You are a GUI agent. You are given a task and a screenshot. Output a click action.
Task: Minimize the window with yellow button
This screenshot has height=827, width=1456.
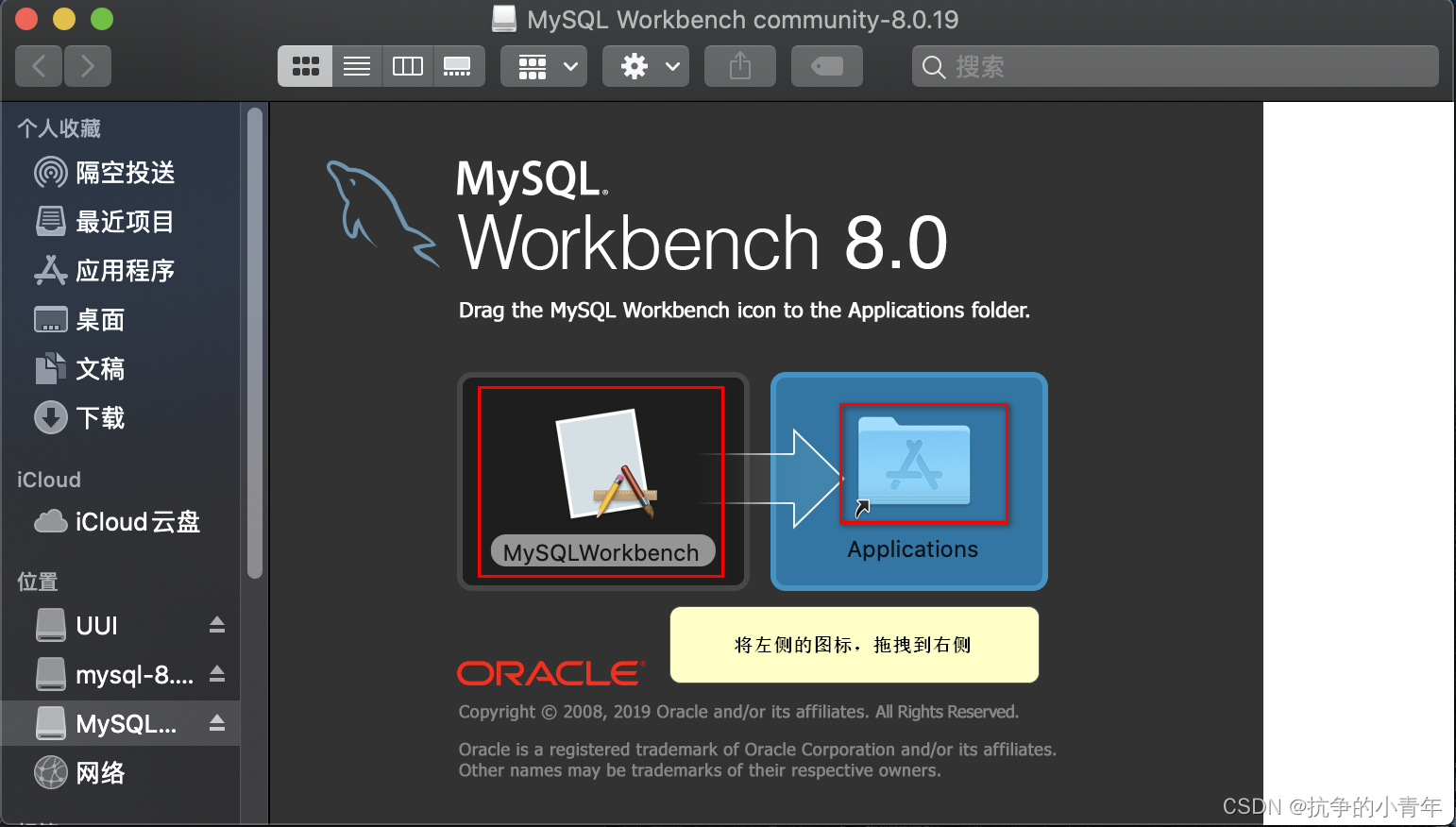pyautogui.click(x=64, y=19)
